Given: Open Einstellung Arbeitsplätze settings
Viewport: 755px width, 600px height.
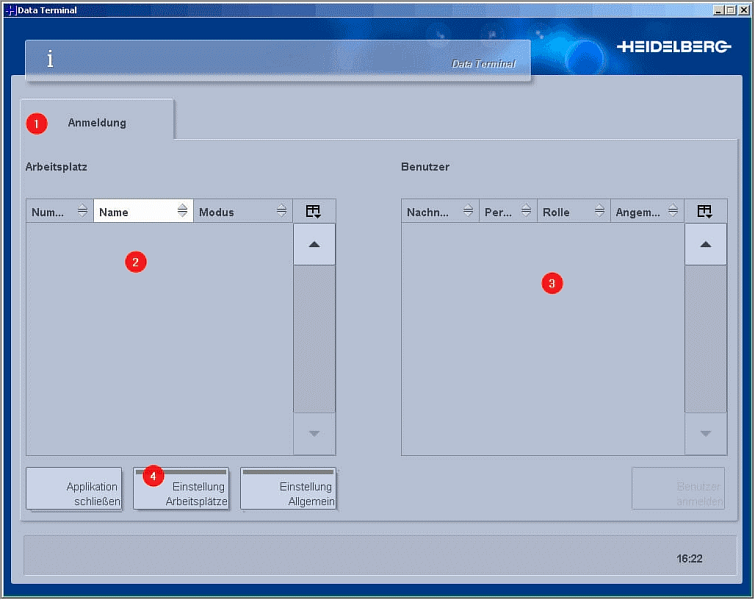Looking at the screenshot, I should (182, 490).
